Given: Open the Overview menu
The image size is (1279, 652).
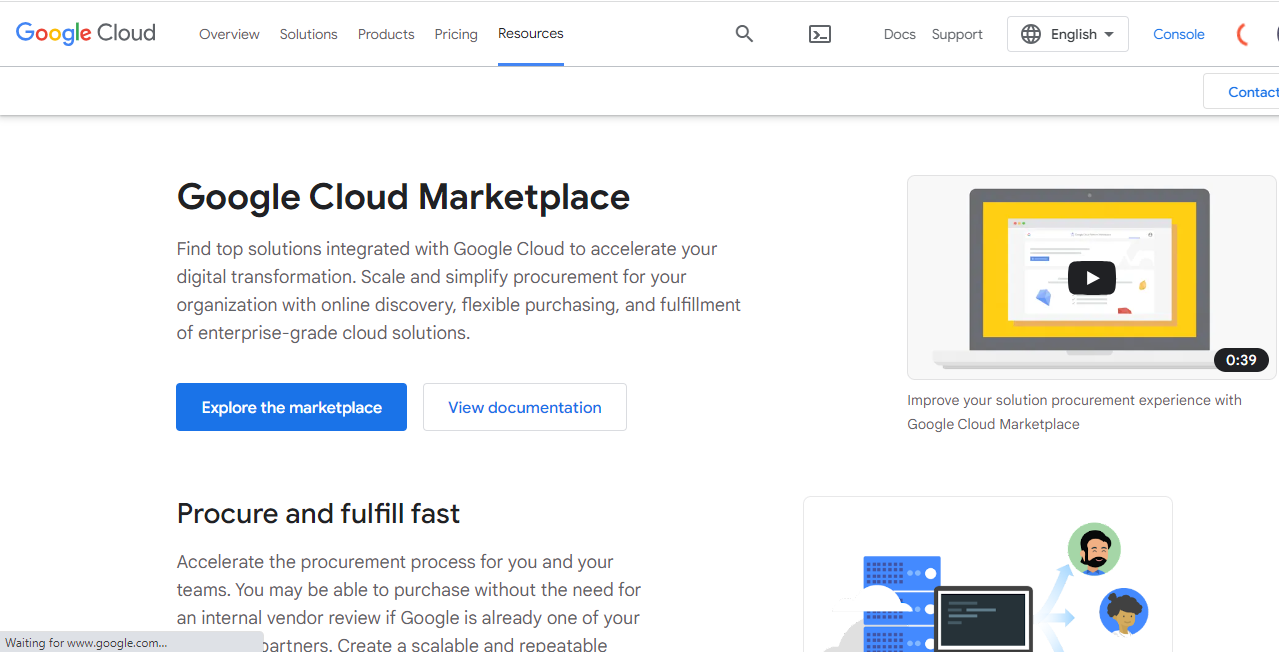Looking at the screenshot, I should point(229,34).
